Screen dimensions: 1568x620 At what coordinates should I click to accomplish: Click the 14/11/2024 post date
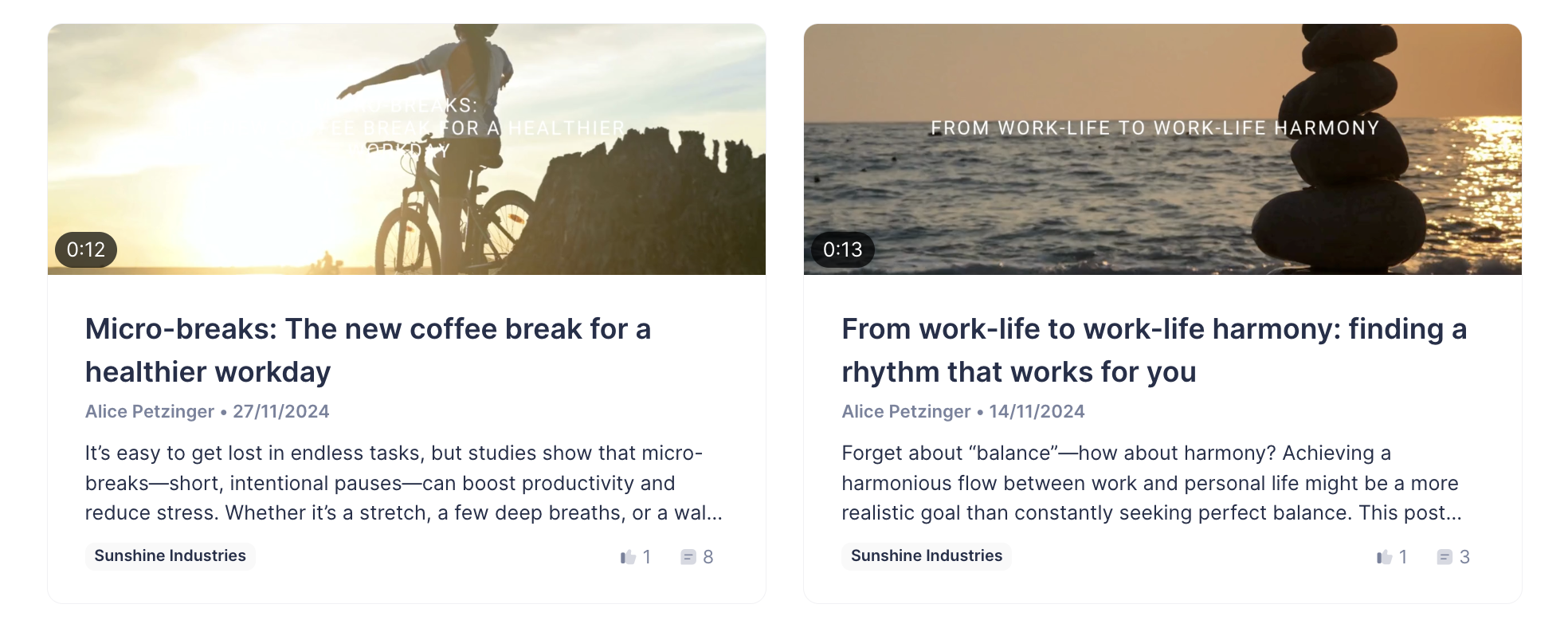click(1037, 411)
